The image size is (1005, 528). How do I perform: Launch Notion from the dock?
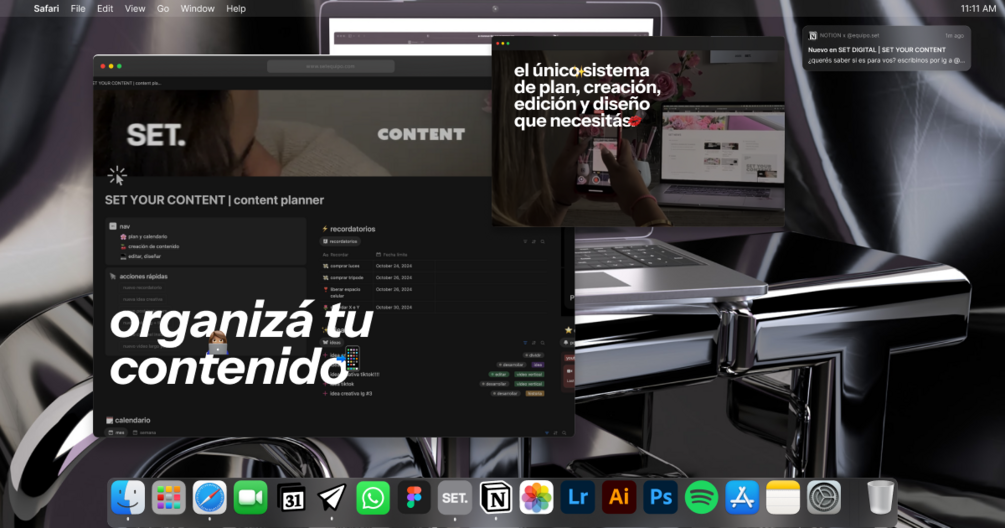(x=496, y=497)
